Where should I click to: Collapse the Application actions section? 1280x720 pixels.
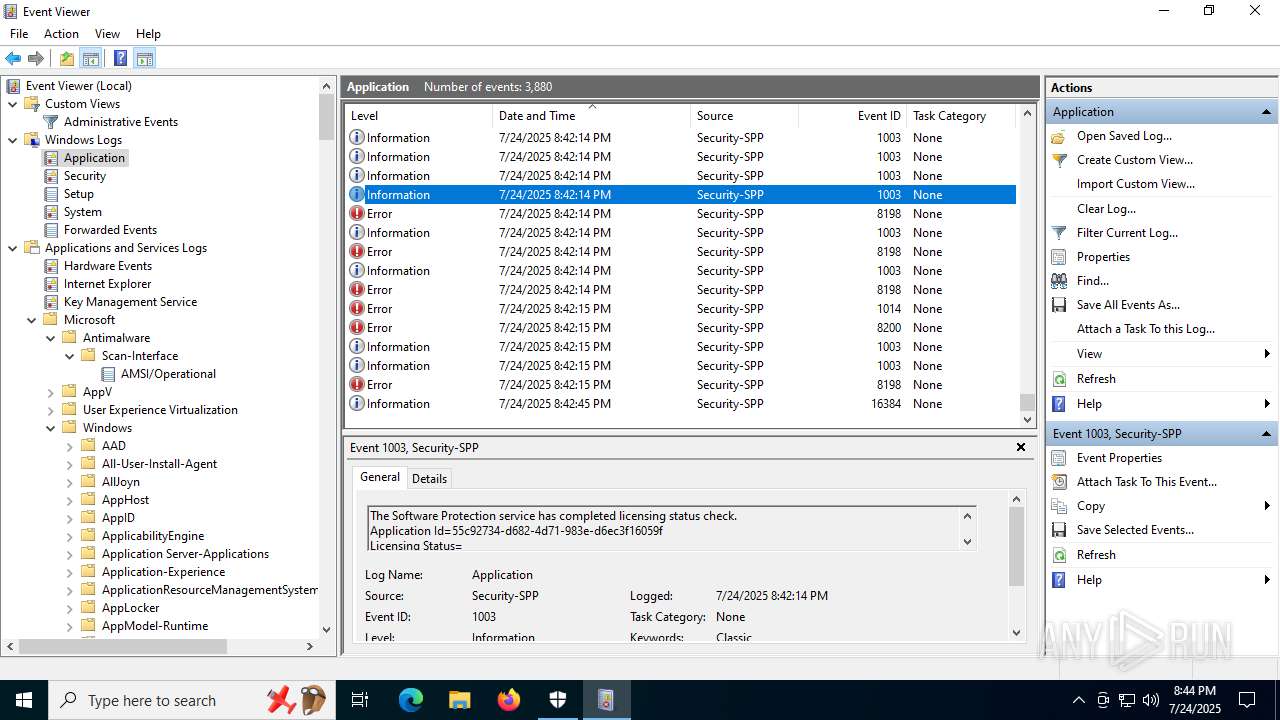tap(1266, 112)
